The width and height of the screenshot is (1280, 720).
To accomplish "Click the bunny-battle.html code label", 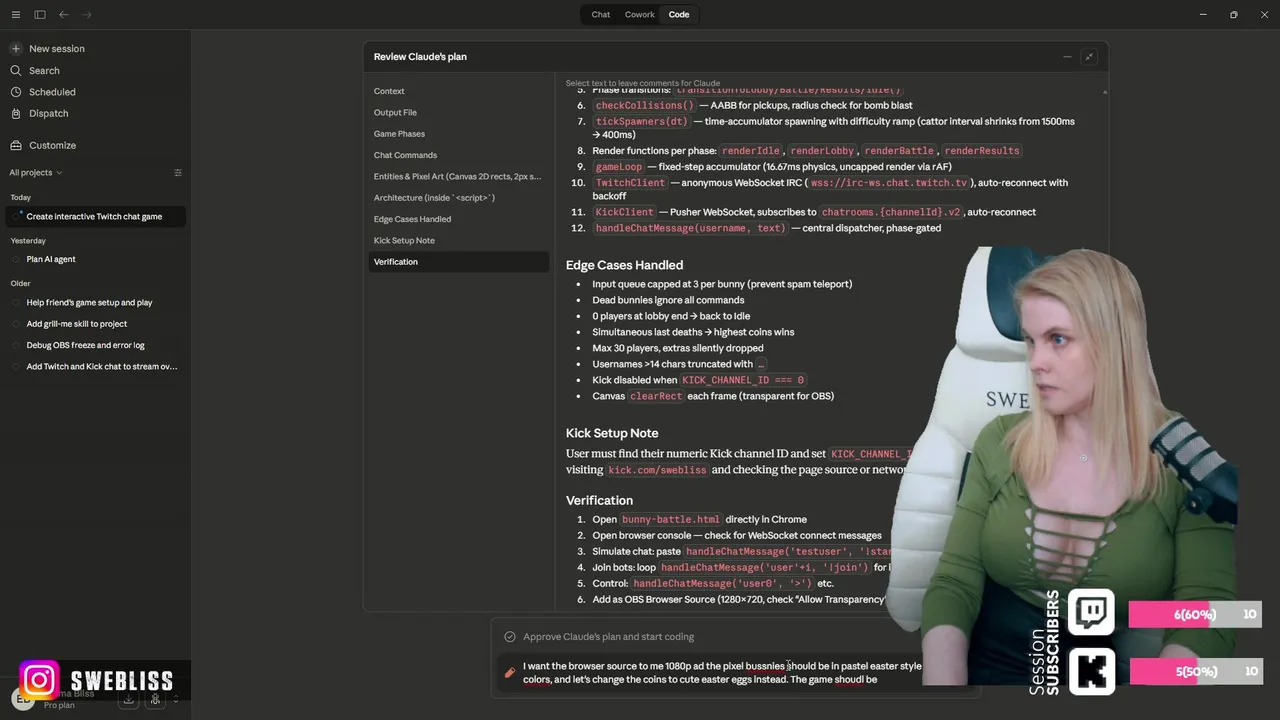I will click(x=671, y=520).
